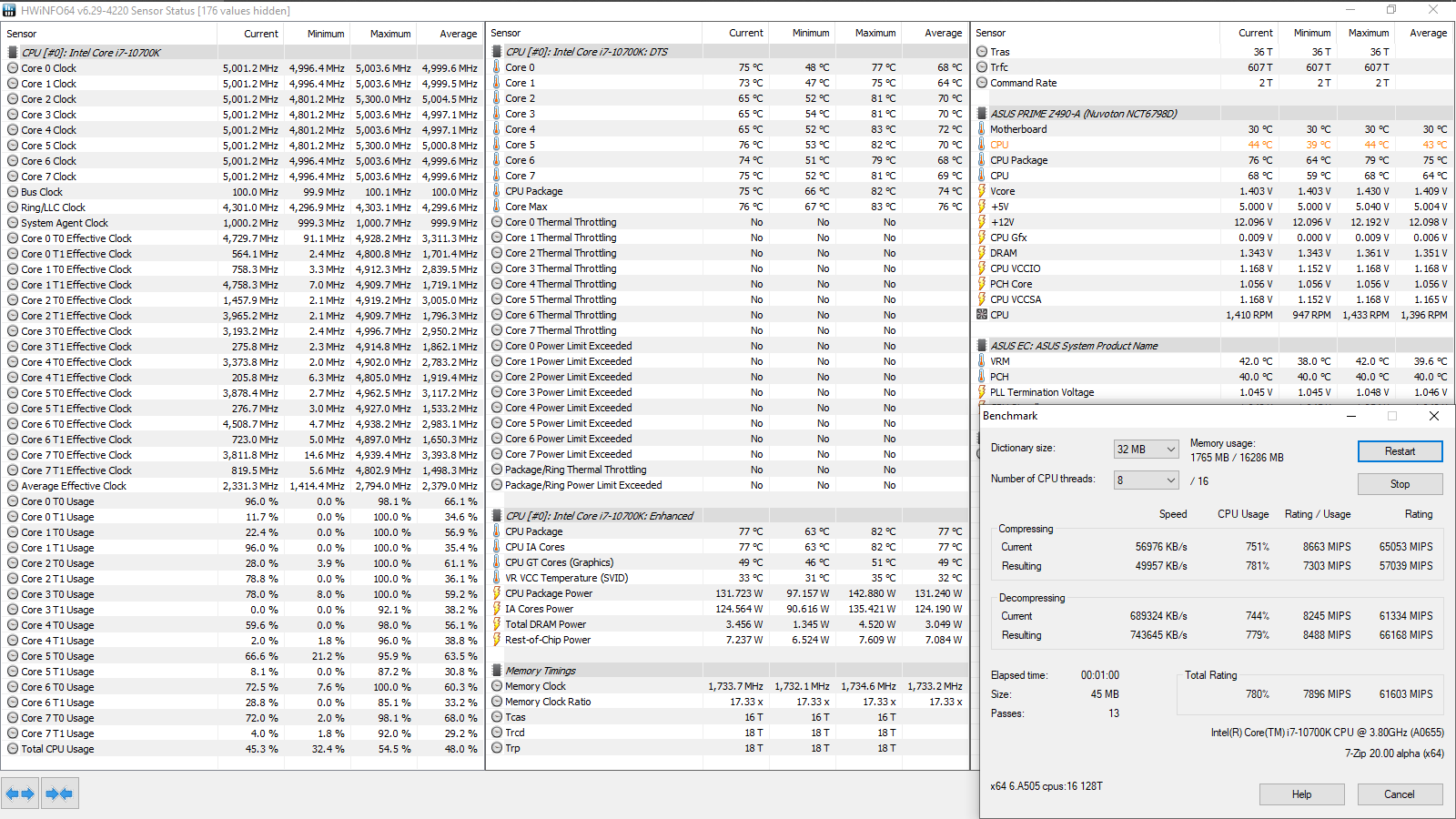The height and width of the screenshot is (819, 1456).
Task: Click the thermometer icon beside VRM
Action: pos(982,361)
